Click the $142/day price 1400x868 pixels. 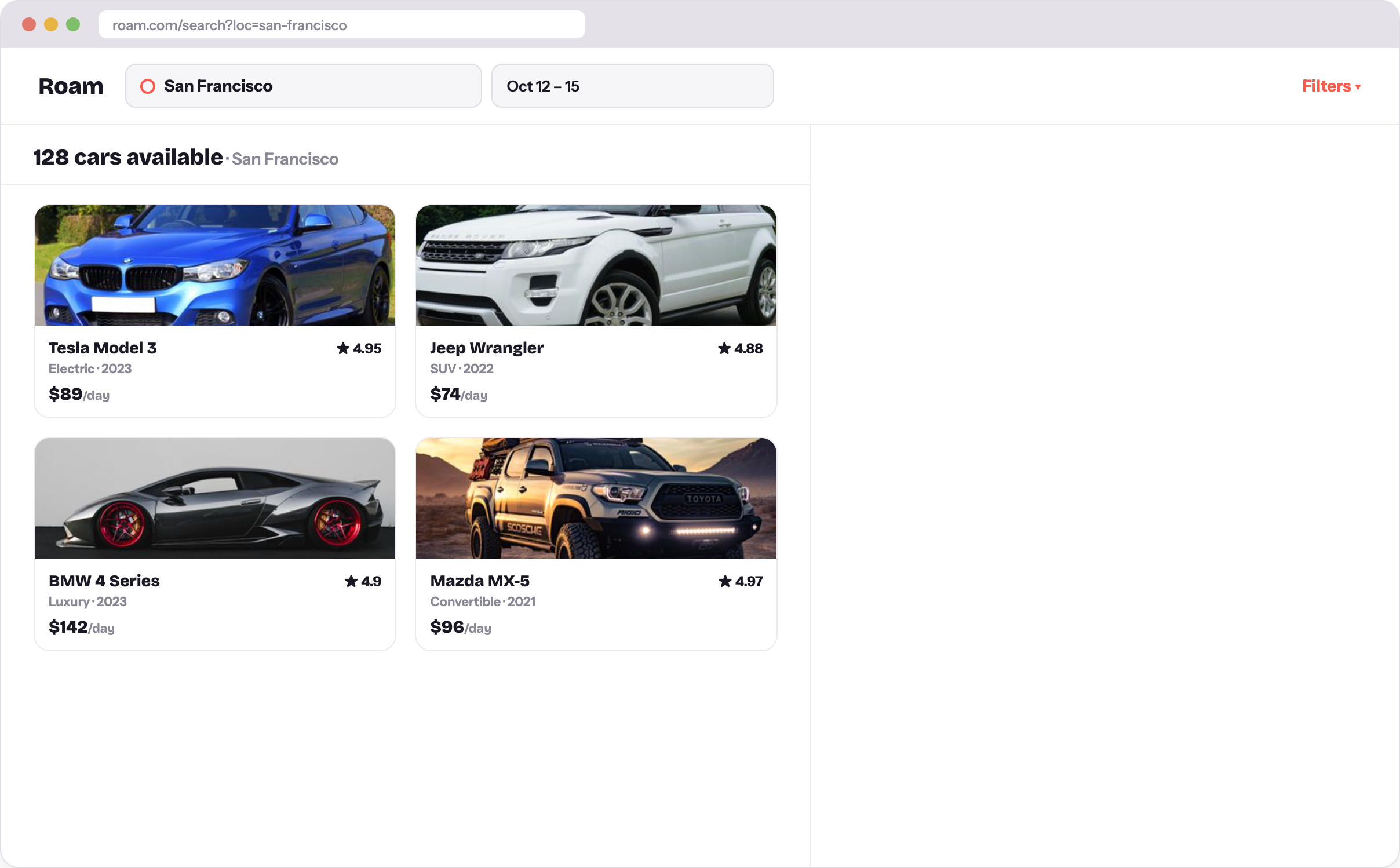click(x=82, y=628)
